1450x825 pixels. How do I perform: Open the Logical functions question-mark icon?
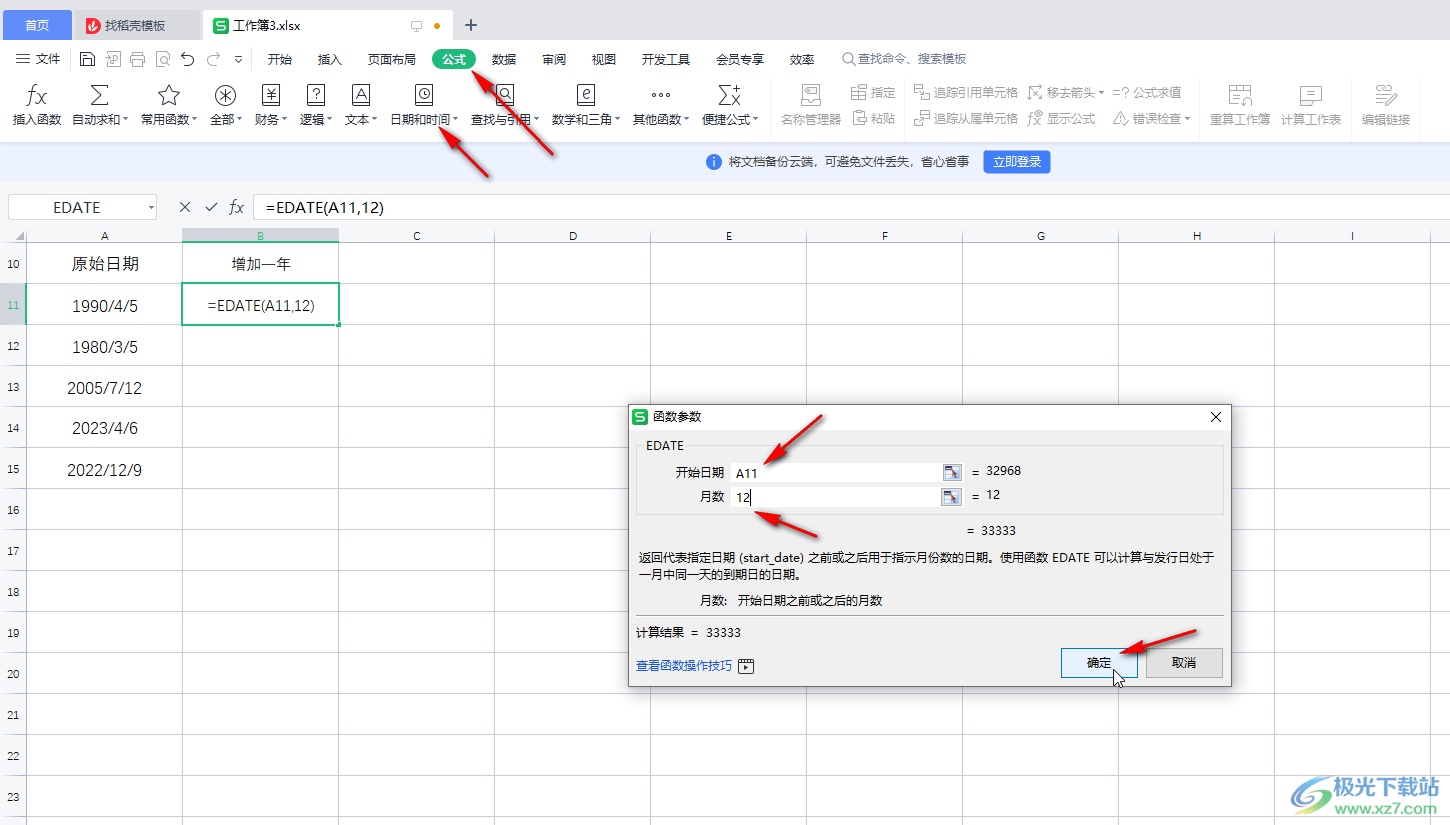click(x=316, y=95)
